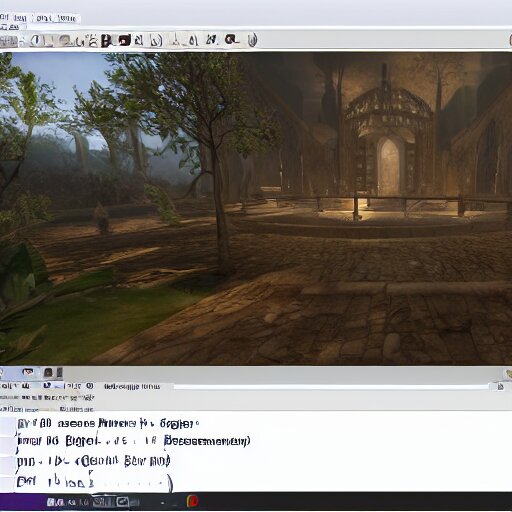Click the blue-and-white circular toolbar icon
512x512 pixels.
pyautogui.click(x=36, y=41)
